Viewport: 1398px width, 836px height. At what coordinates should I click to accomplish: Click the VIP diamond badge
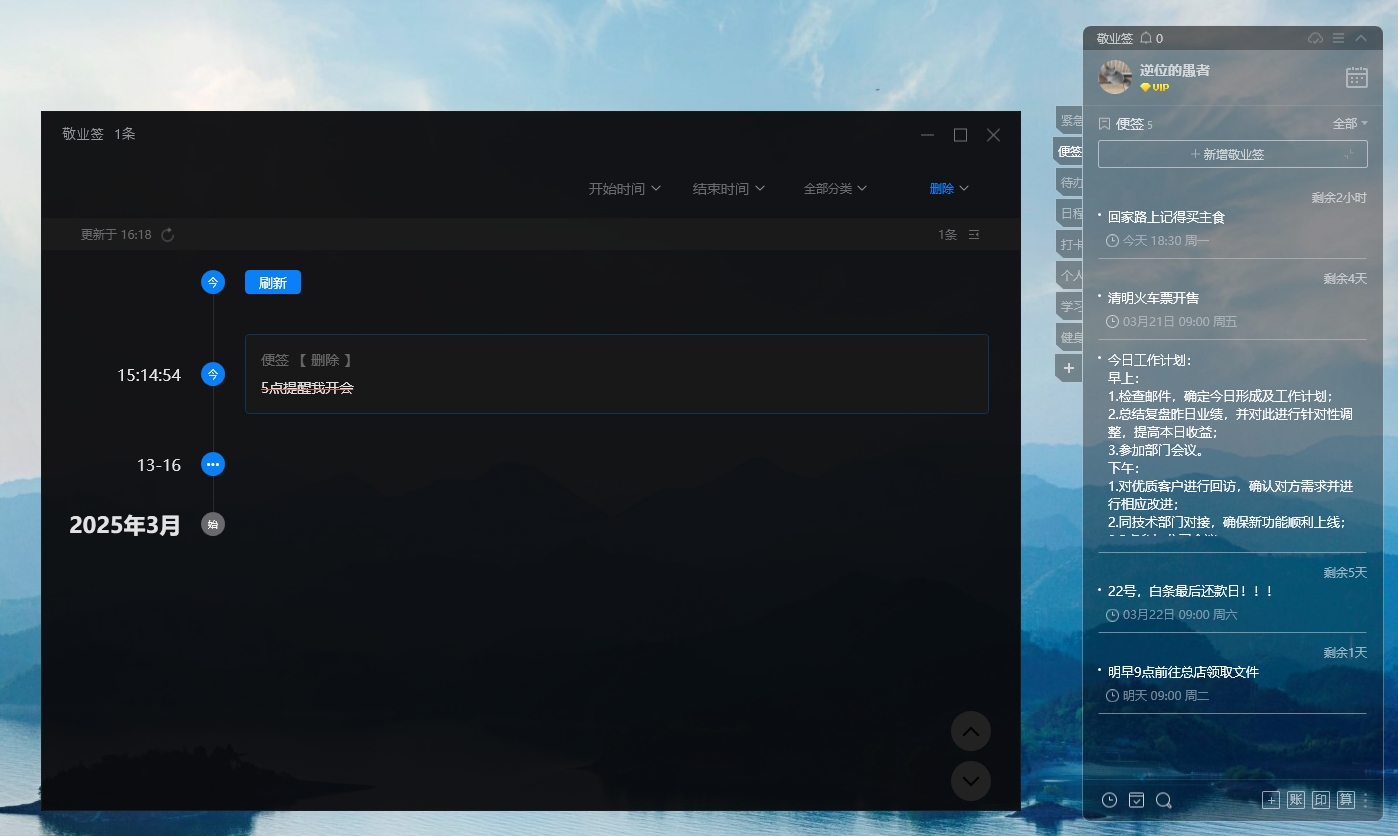click(x=1154, y=88)
